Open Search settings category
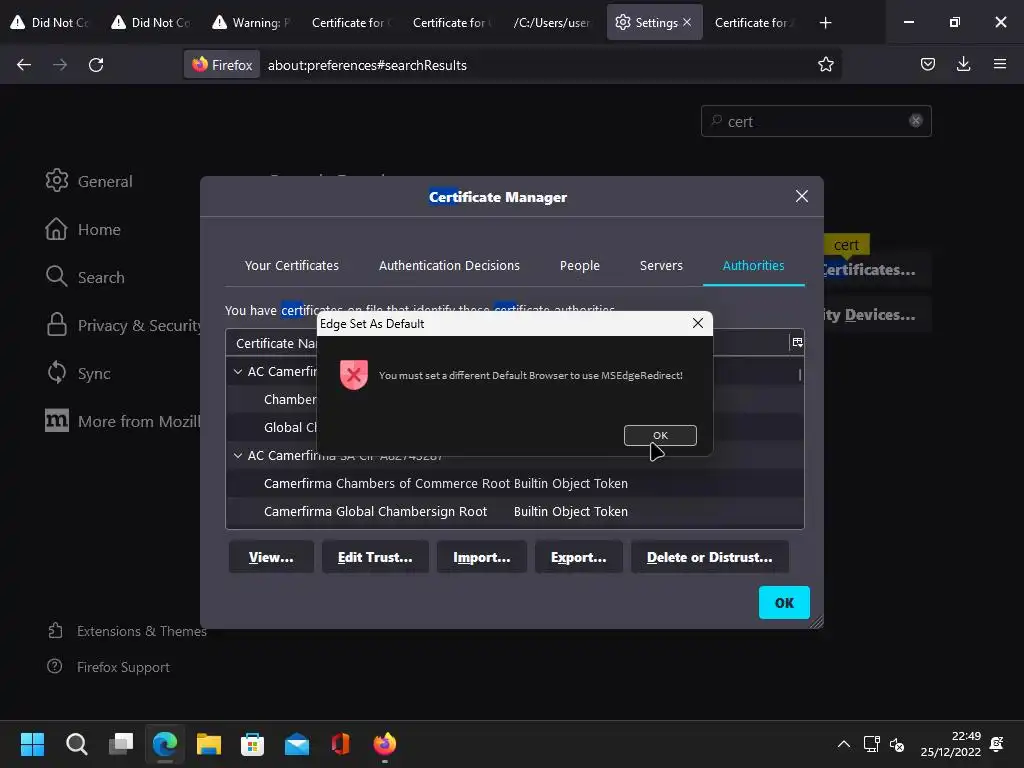Viewport: 1024px width, 768px height. [85, 277]
